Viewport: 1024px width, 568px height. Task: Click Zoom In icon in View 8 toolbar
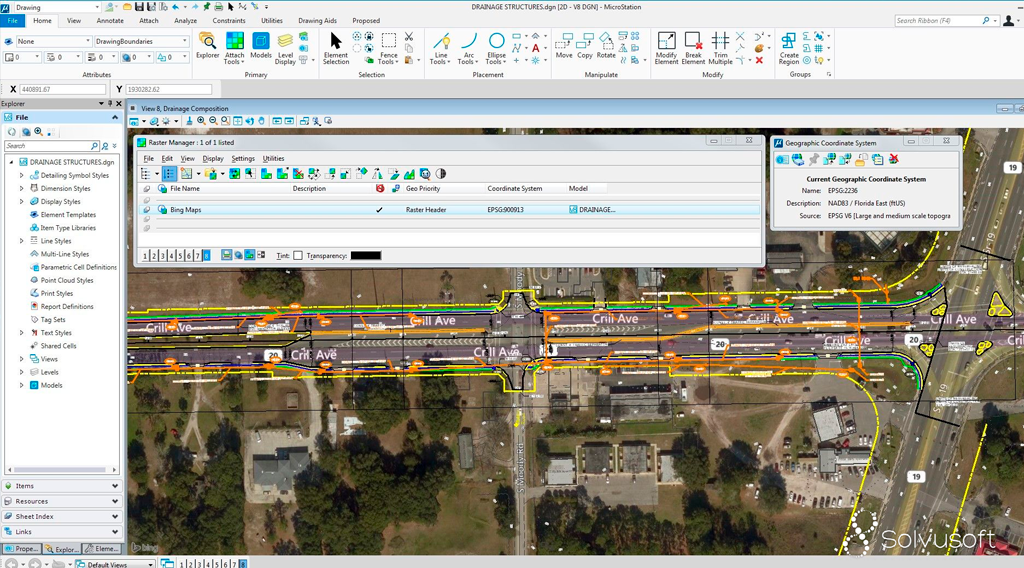[201, 121]
